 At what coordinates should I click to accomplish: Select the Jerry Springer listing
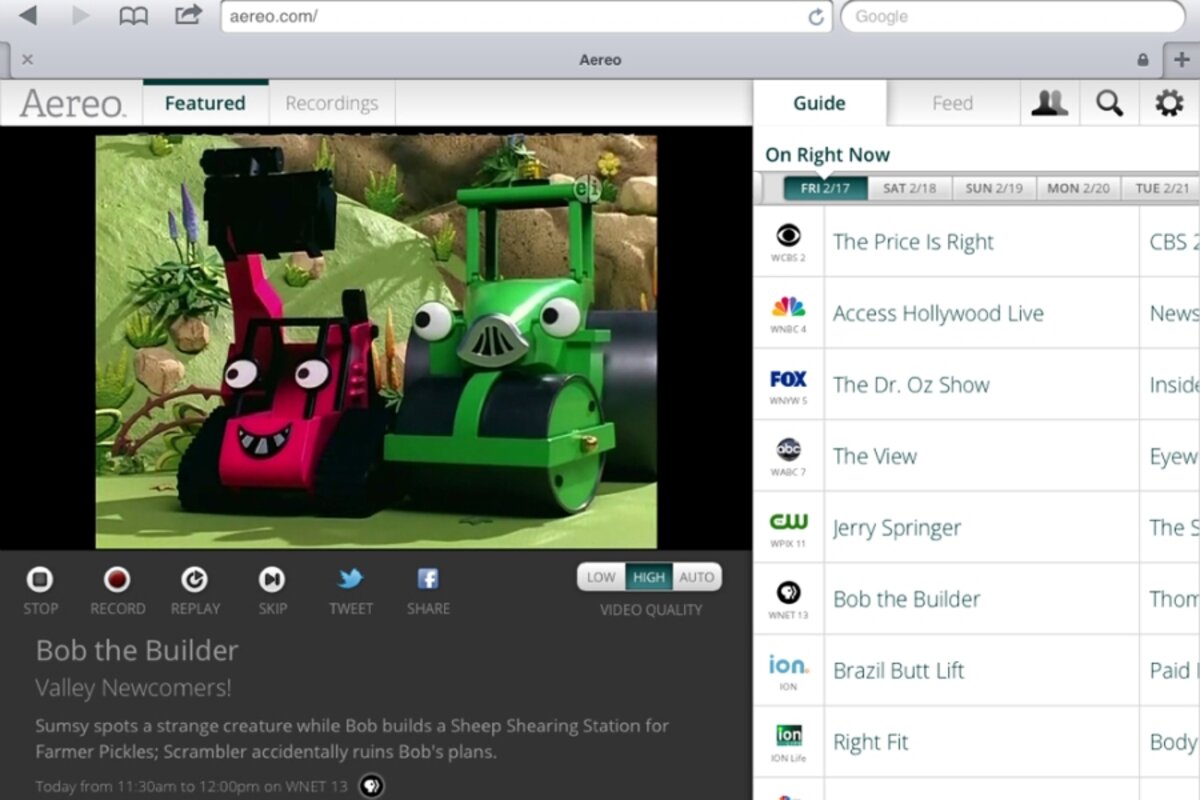[896, 528]
